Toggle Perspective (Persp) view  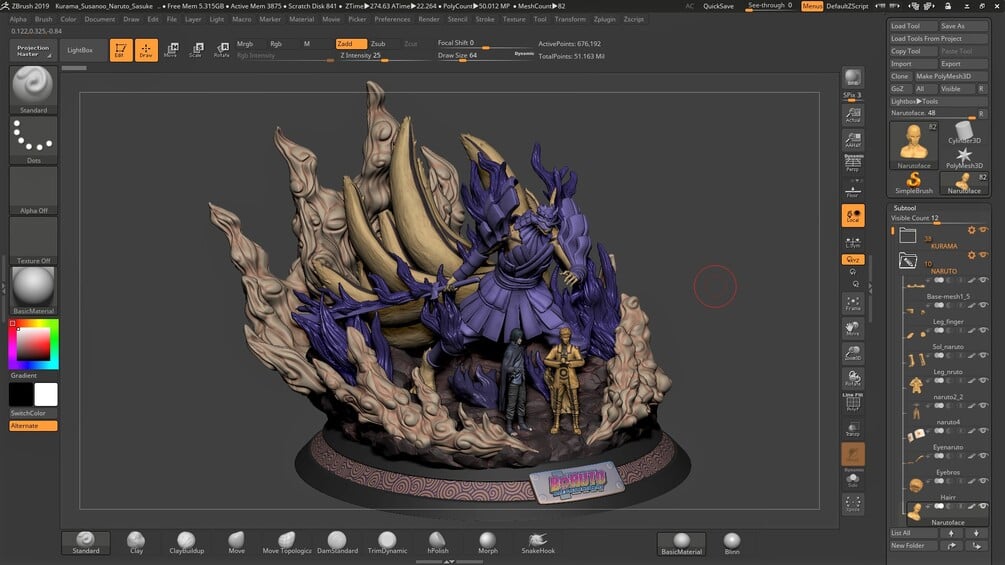click(853, 163)
